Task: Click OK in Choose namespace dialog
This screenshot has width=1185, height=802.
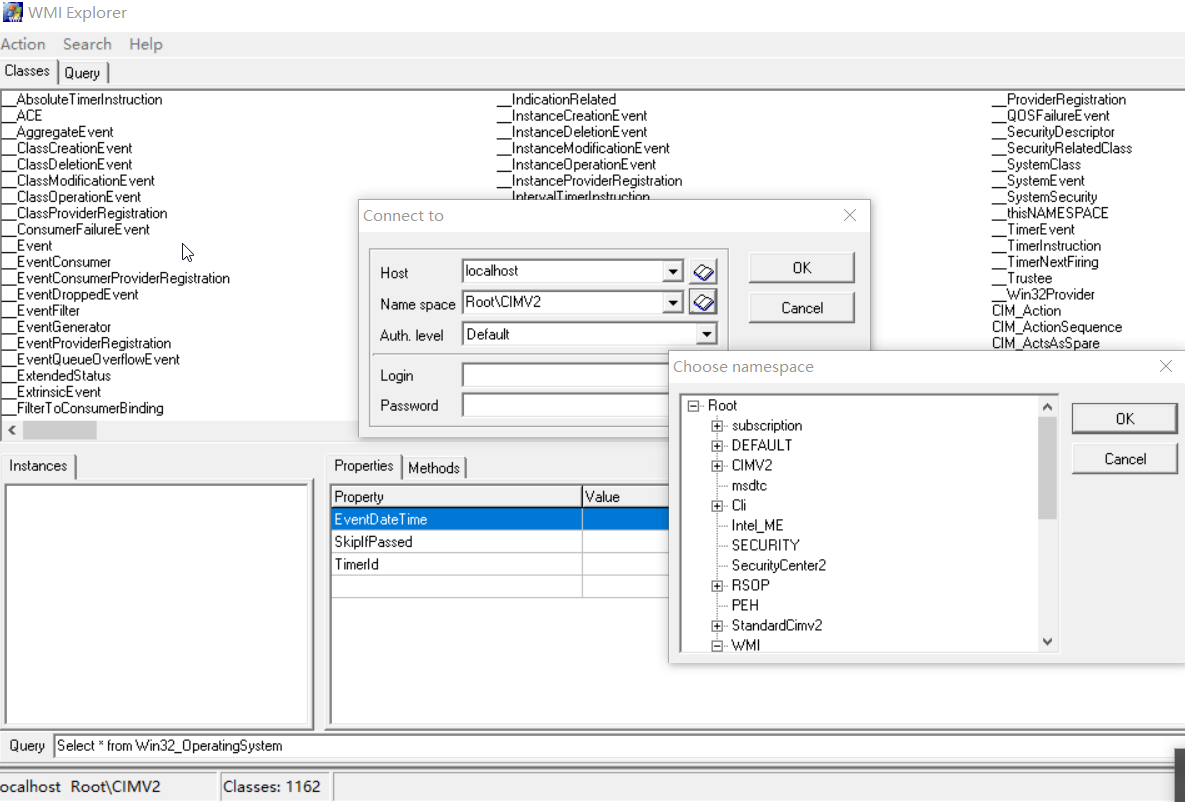Action: (1125, 419)
